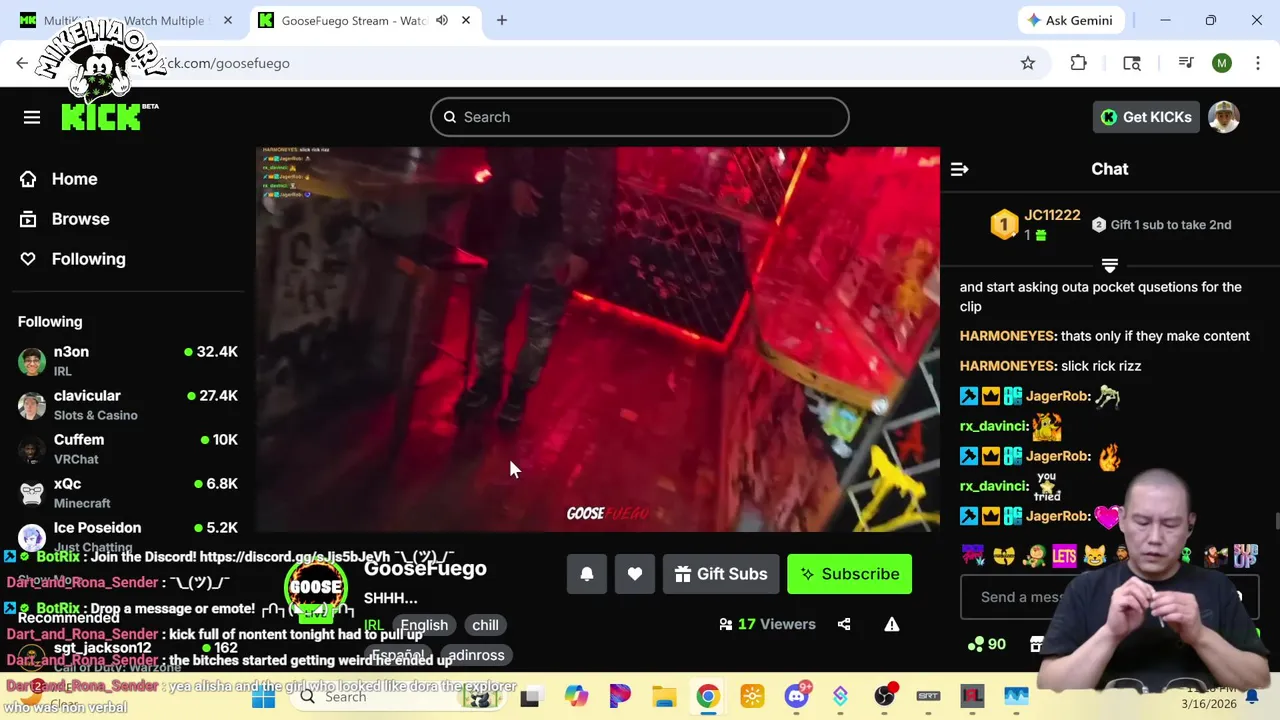This screenshot has height=720, width=1280.
Task: Click the chat panel scrollbar
Action: [1276, 522]
